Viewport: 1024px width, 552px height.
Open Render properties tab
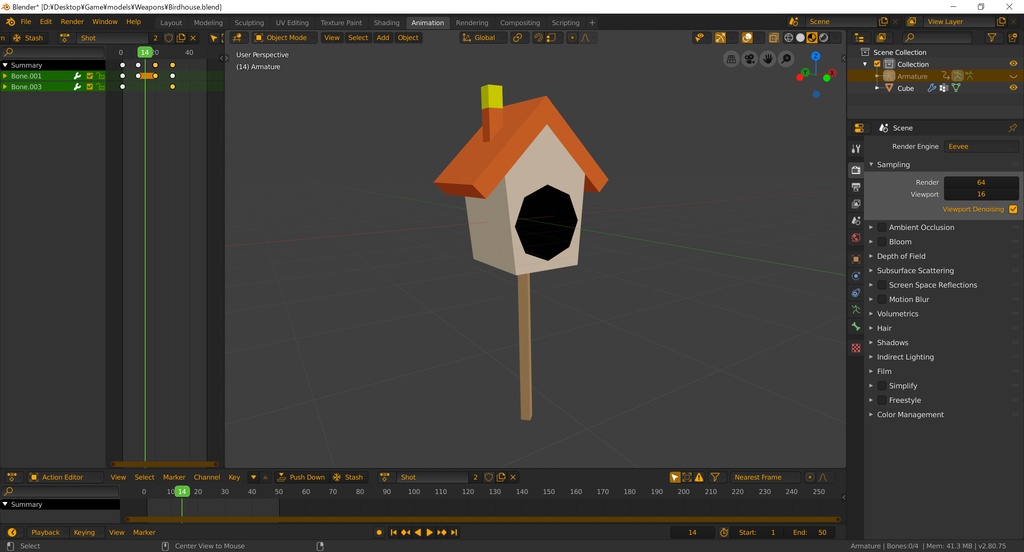click(x=856, y=170)
